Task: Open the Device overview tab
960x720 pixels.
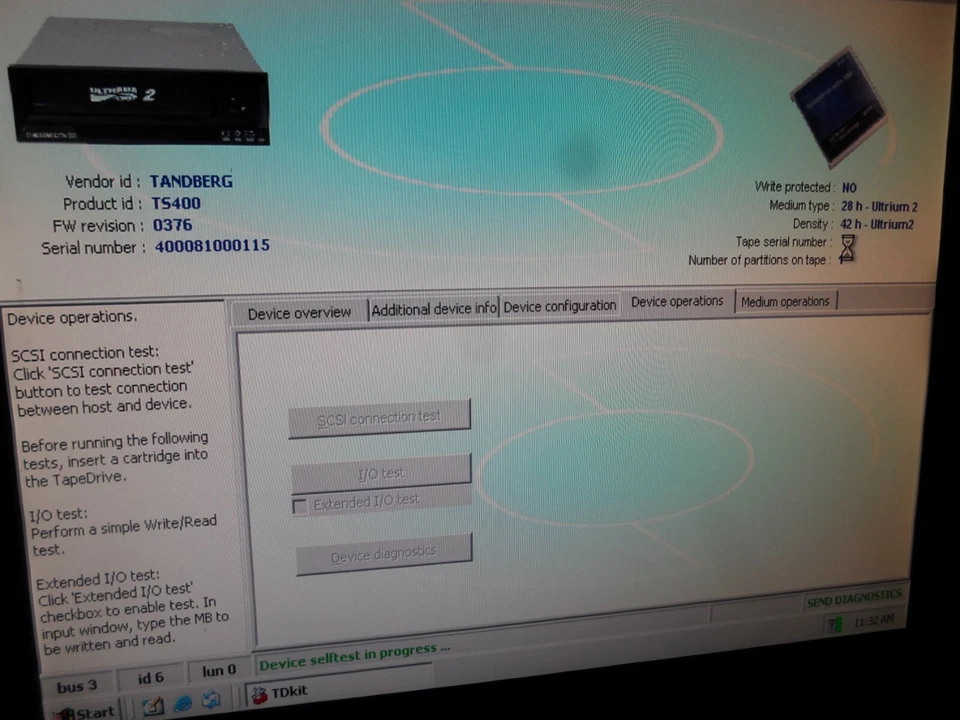Action: pyautogui.click(x=298, y=311)
